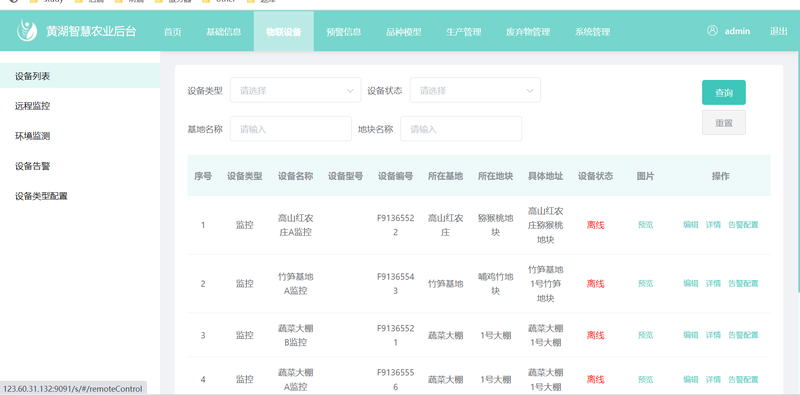This screenshot has width=800, height=395.
Task: Click the 竹笋基地A监控 device name cell
Action: (295, 283)
